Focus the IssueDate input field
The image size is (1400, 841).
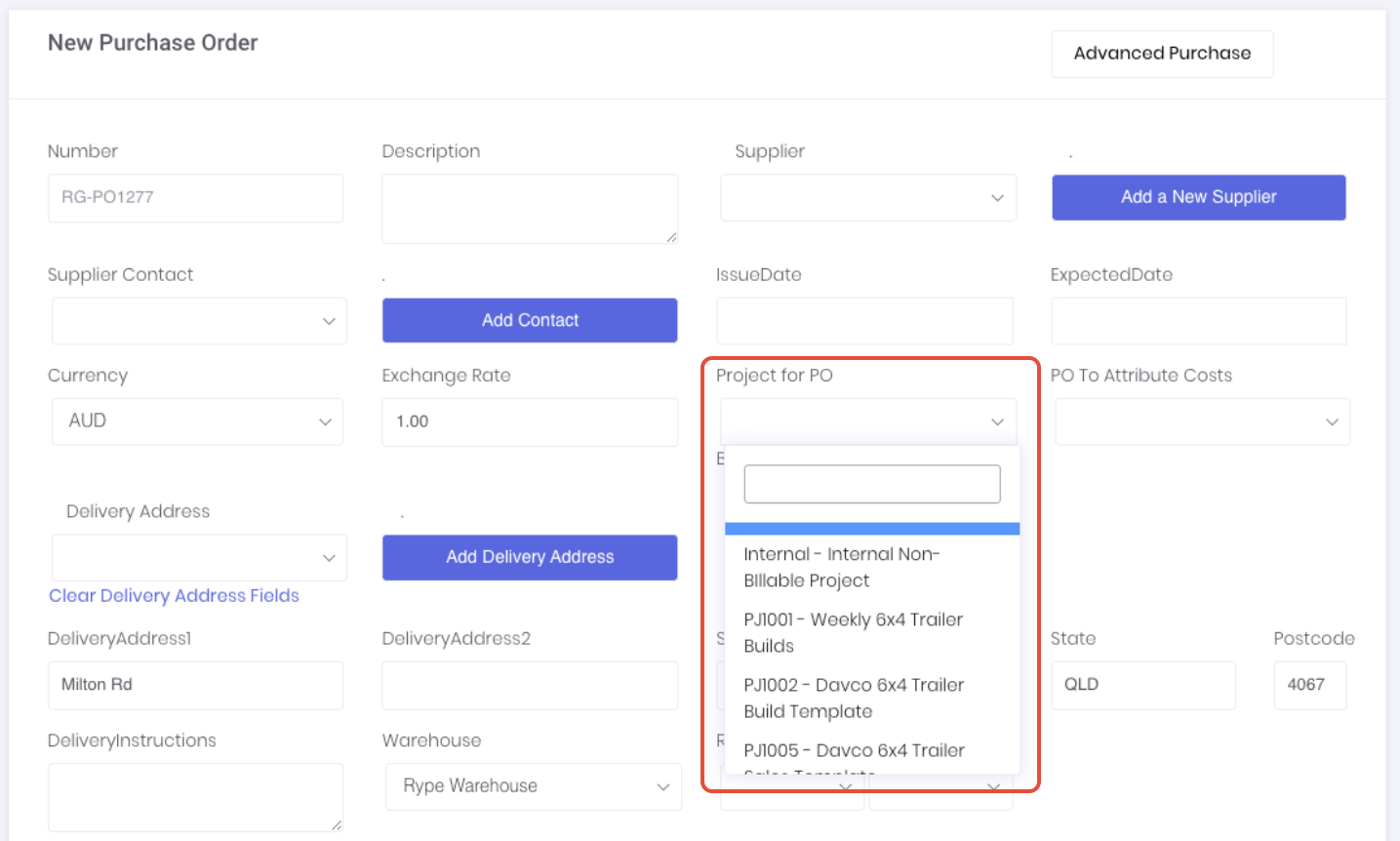point(863,321)
